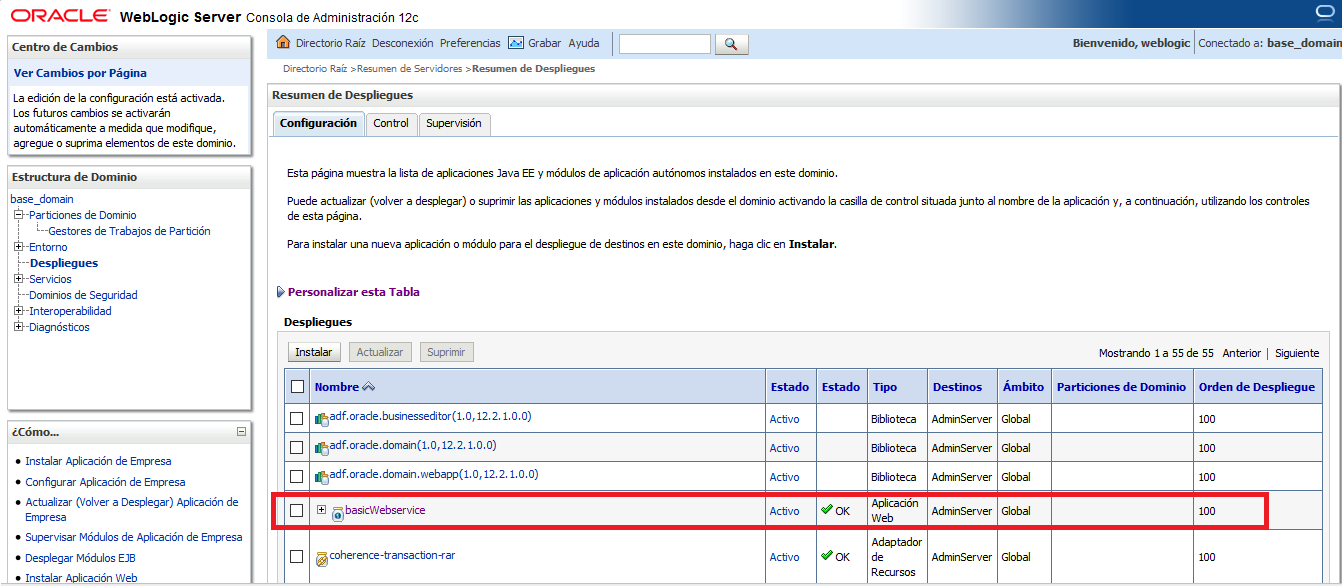Image resolution: width=1342 pixels, height=586 pixels.
Task: Sort by Particiones de Dominio column header
Action: point(1121,387)
